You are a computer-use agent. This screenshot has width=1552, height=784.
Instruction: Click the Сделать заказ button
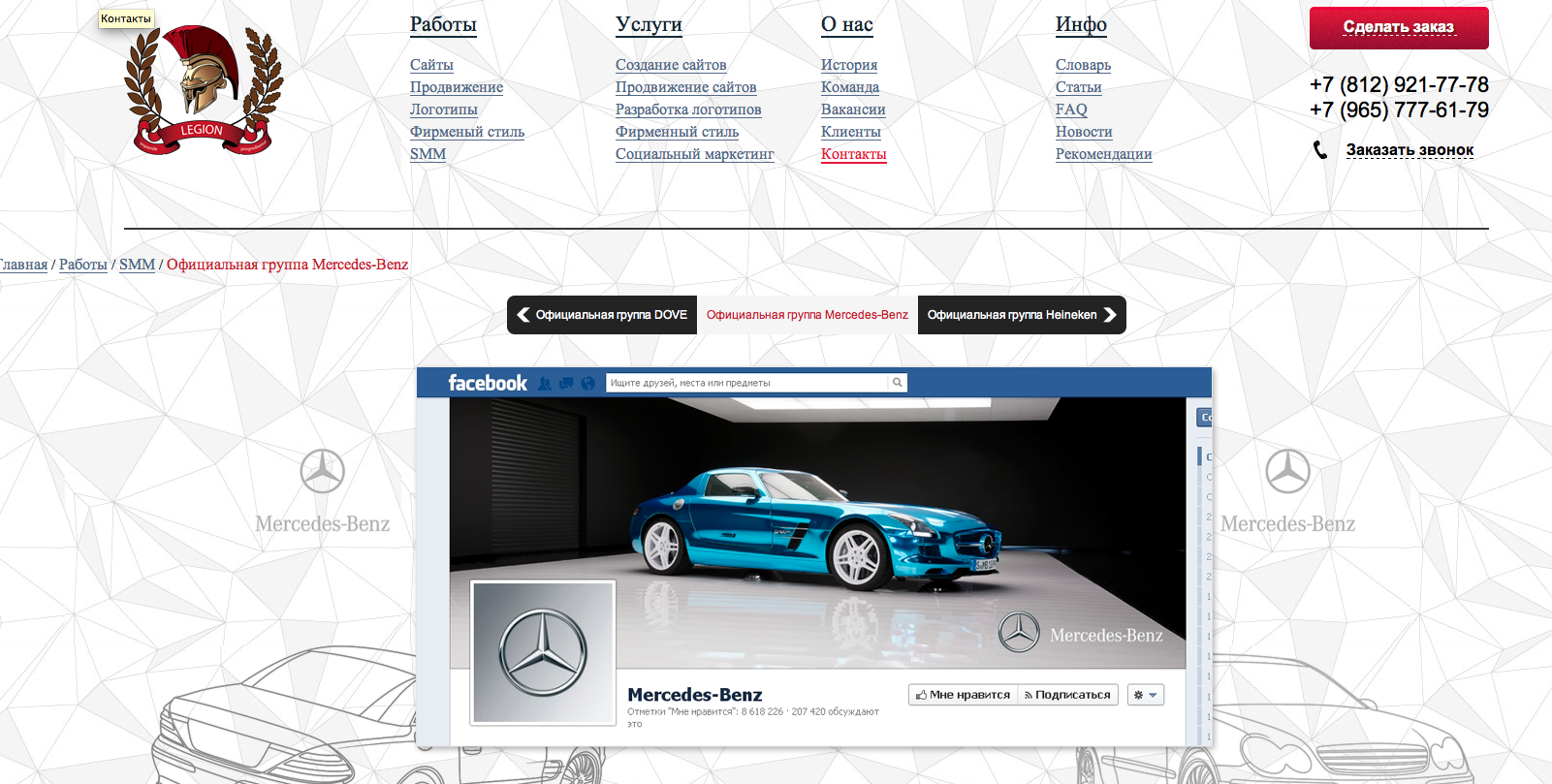pos(1399,28)
